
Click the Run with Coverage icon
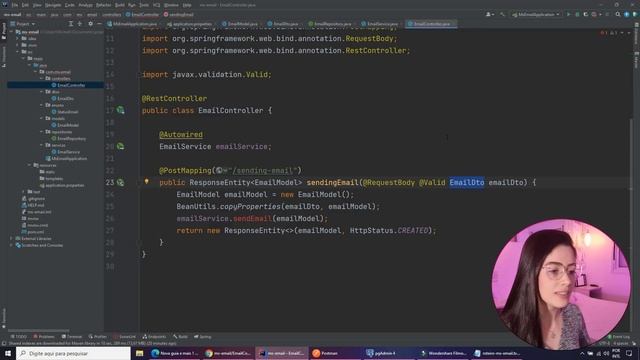coord(586,15)
